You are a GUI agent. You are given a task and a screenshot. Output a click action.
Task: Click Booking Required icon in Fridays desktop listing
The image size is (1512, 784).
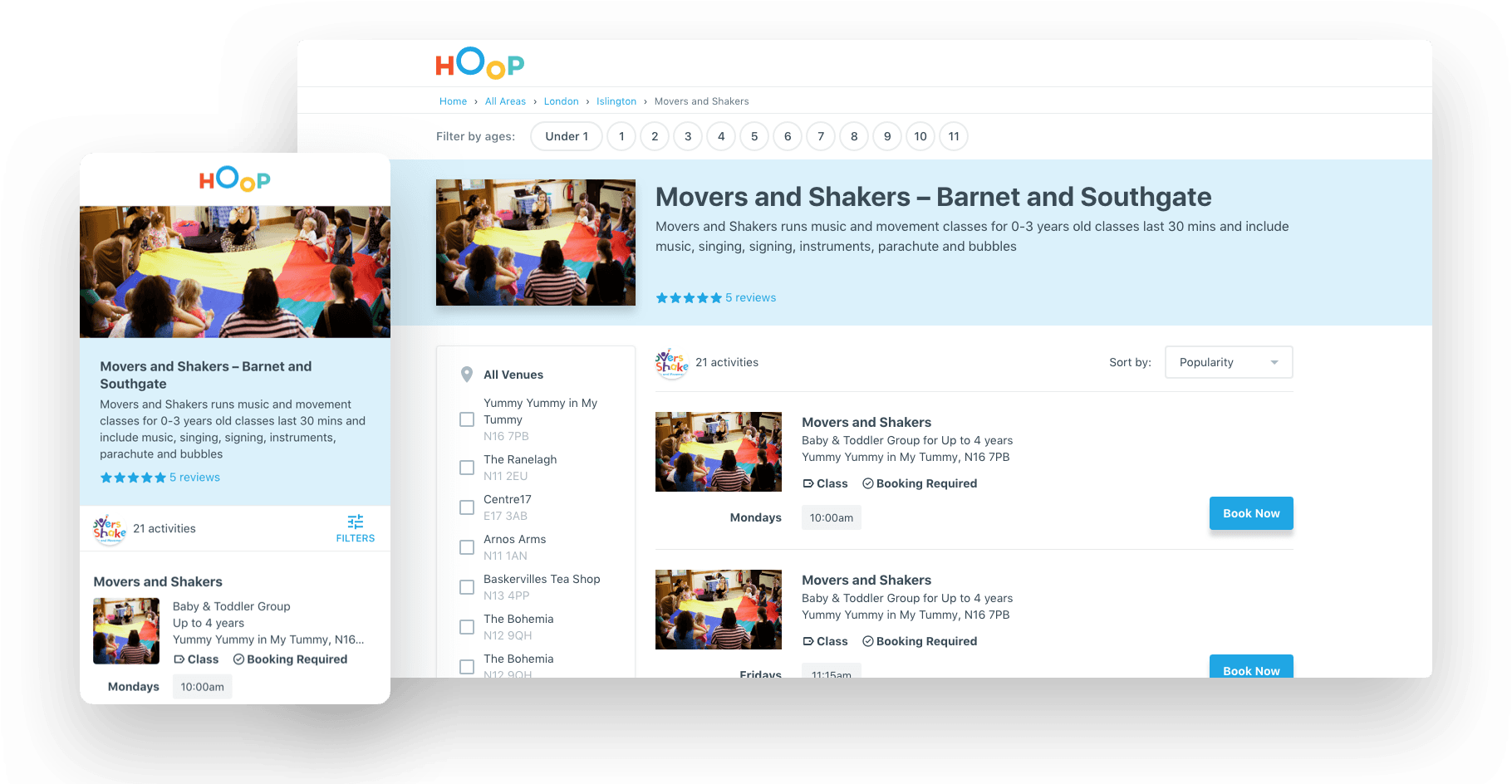[x=867, y=641]
